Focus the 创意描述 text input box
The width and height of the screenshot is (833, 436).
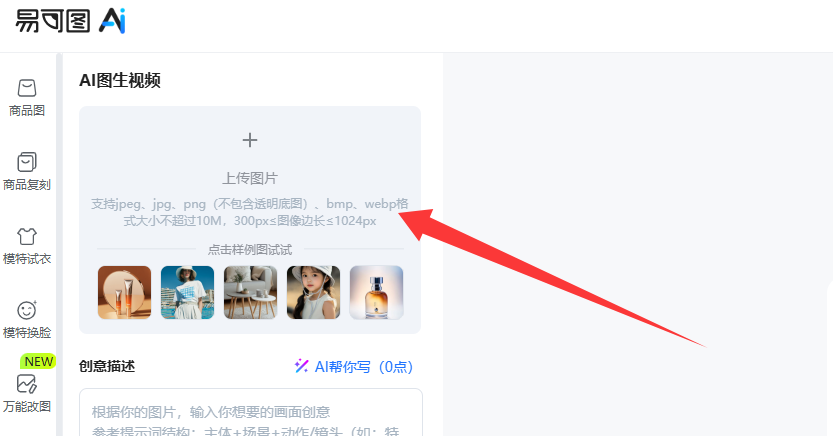251,413
